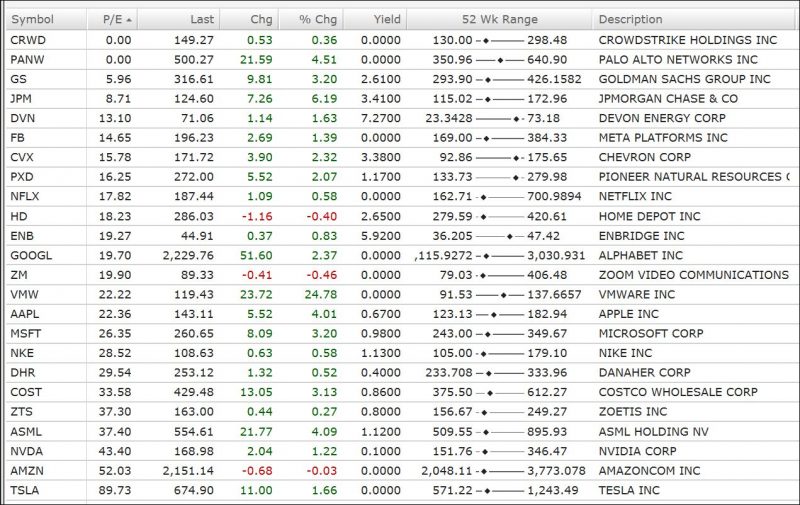Click Apple last price 143.11
The width and height of the screenshot is (800, 505).
click(x=194, y=314)
